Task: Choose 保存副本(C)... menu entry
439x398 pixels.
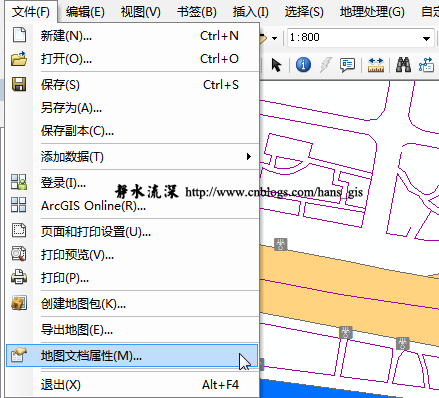Action: click(x=132, y=131)
